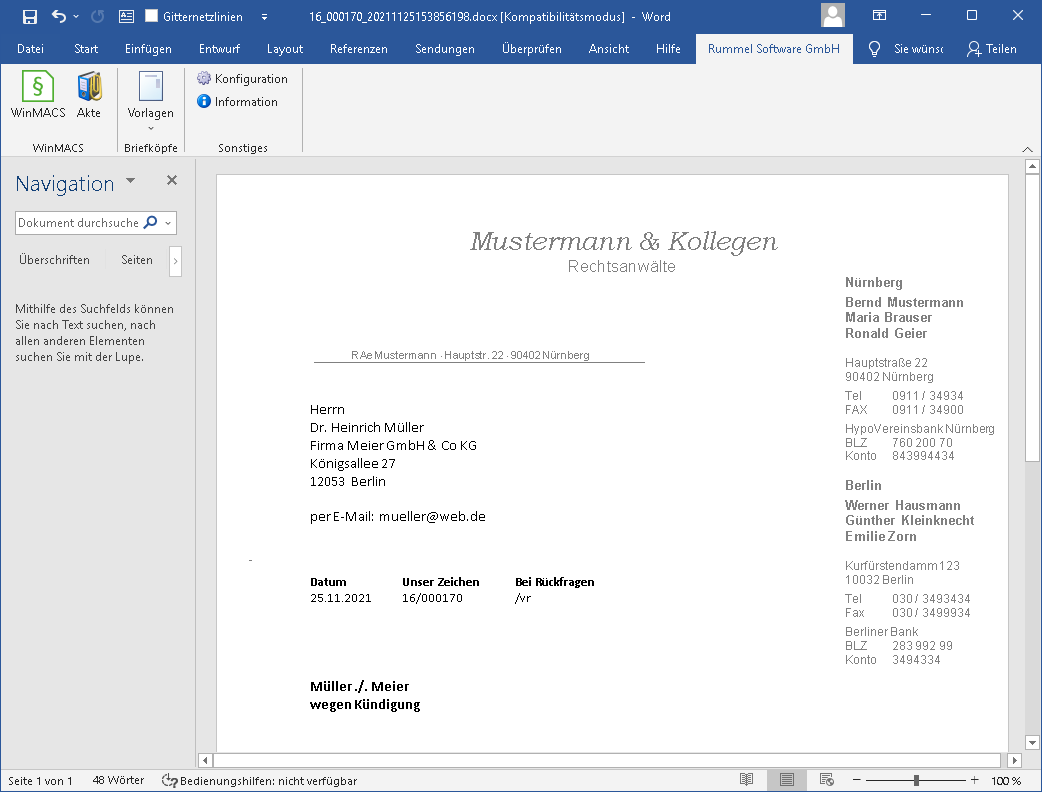Image resolution: width=1043 pixels, height=792 pixels.
Task: Open the Datei menu
Action: point(31,49)
